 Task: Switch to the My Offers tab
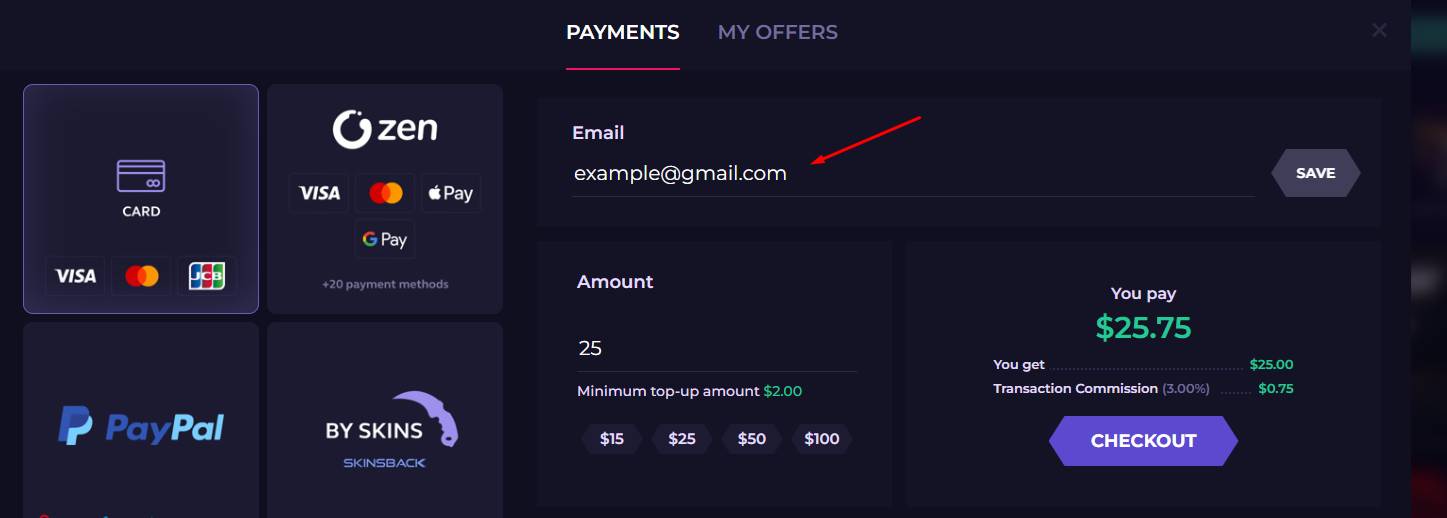(x=777, y=33)
